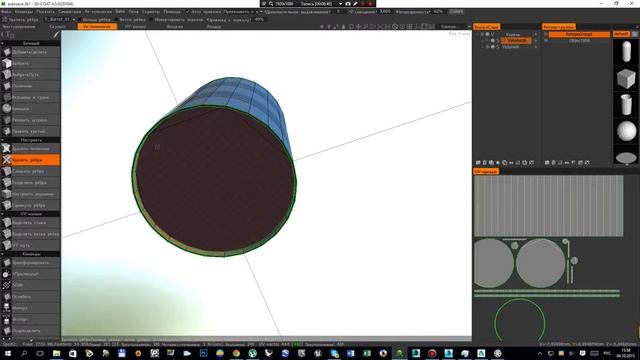
Task: Select the highlighted Volume layer name
Action: pos(517,41)
